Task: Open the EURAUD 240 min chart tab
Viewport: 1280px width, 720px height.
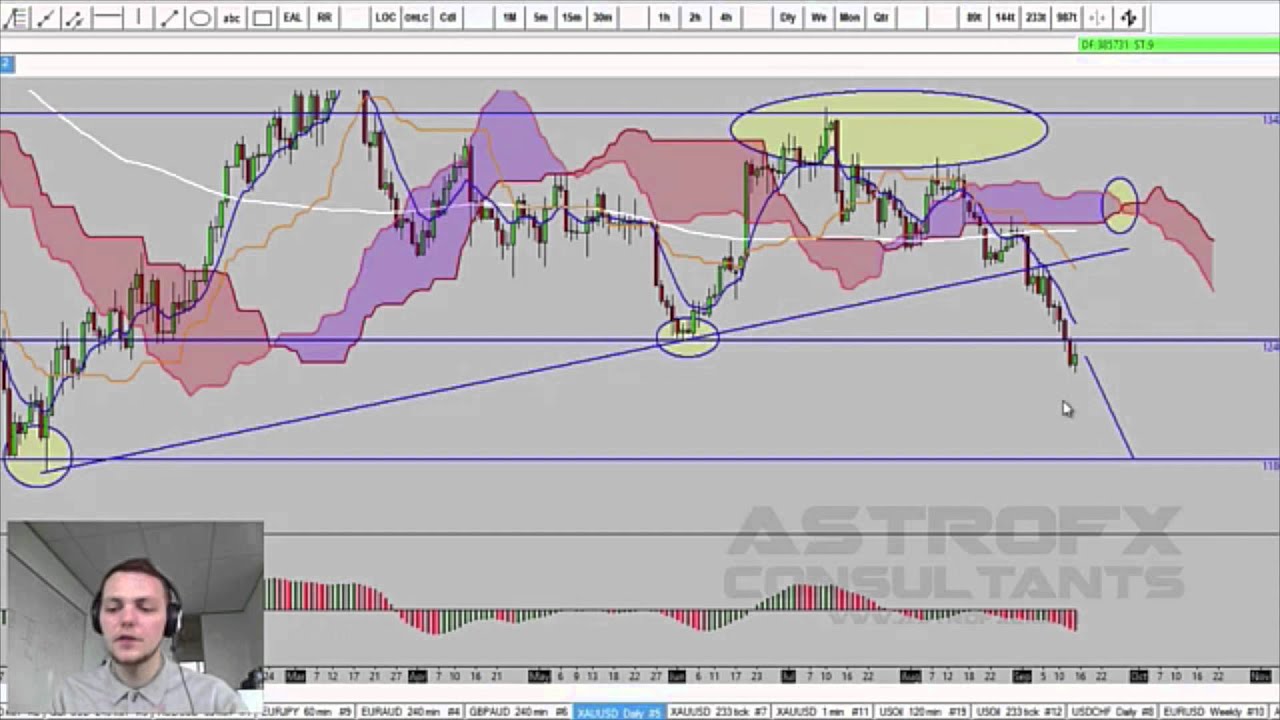Action: (411, 711)
